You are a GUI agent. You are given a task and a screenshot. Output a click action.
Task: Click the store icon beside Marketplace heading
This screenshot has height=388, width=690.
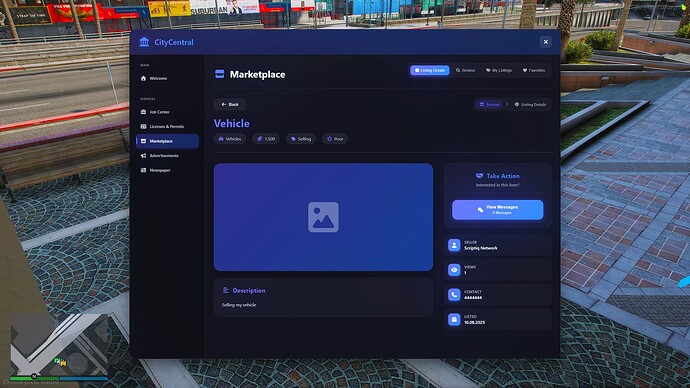coord(220,74)
